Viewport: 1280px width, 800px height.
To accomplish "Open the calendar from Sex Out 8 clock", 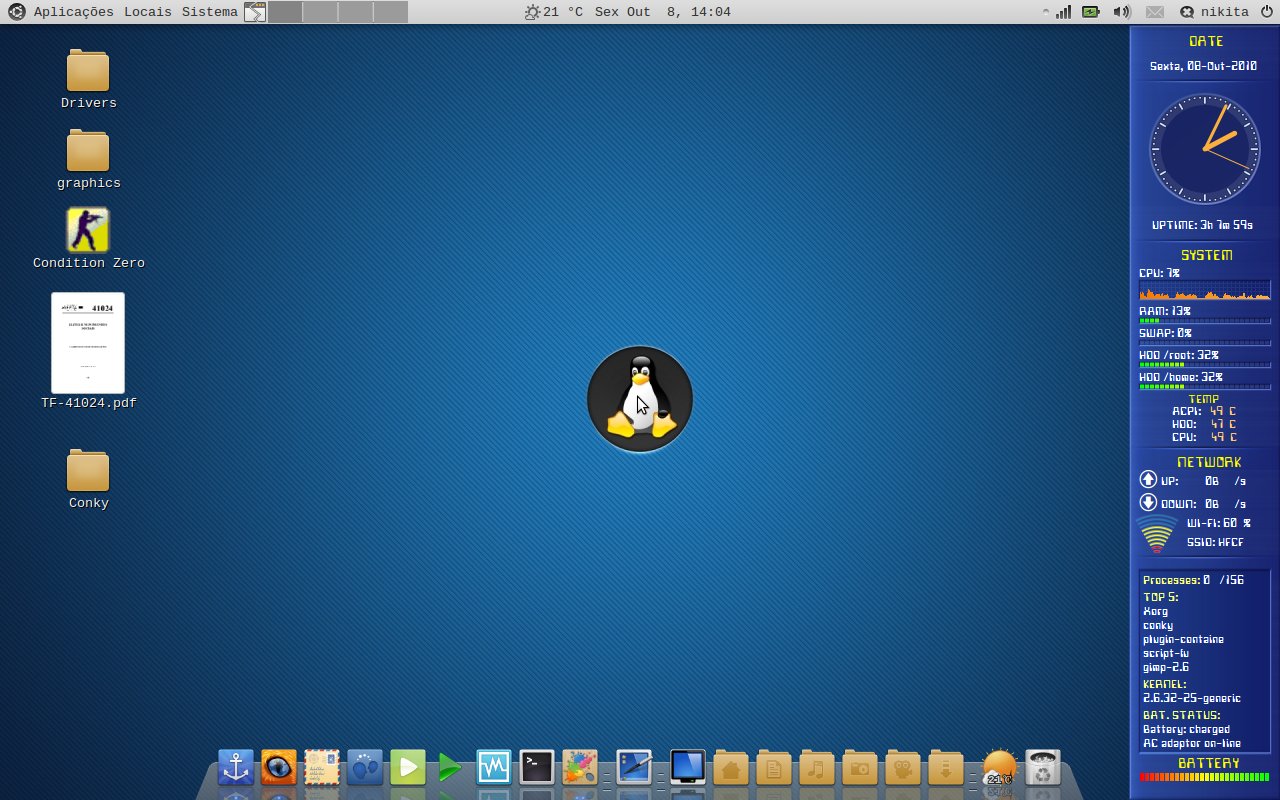I will (662, 12).
